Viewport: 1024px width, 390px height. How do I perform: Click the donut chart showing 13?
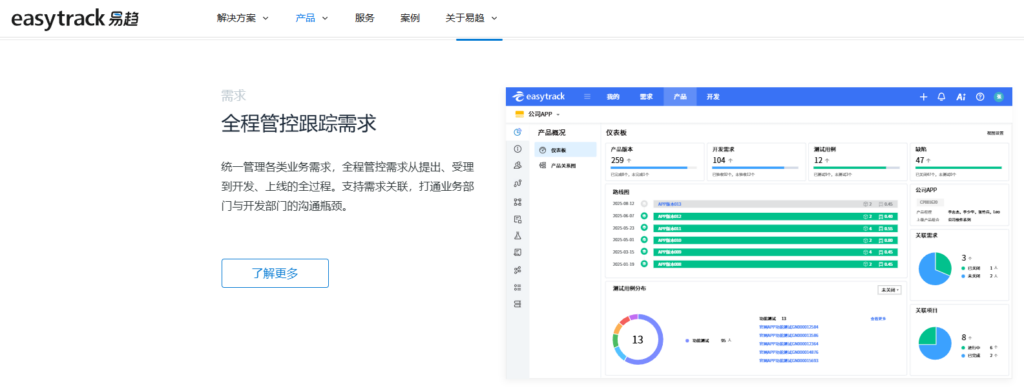pyautogui.click(x=638, y=340)
